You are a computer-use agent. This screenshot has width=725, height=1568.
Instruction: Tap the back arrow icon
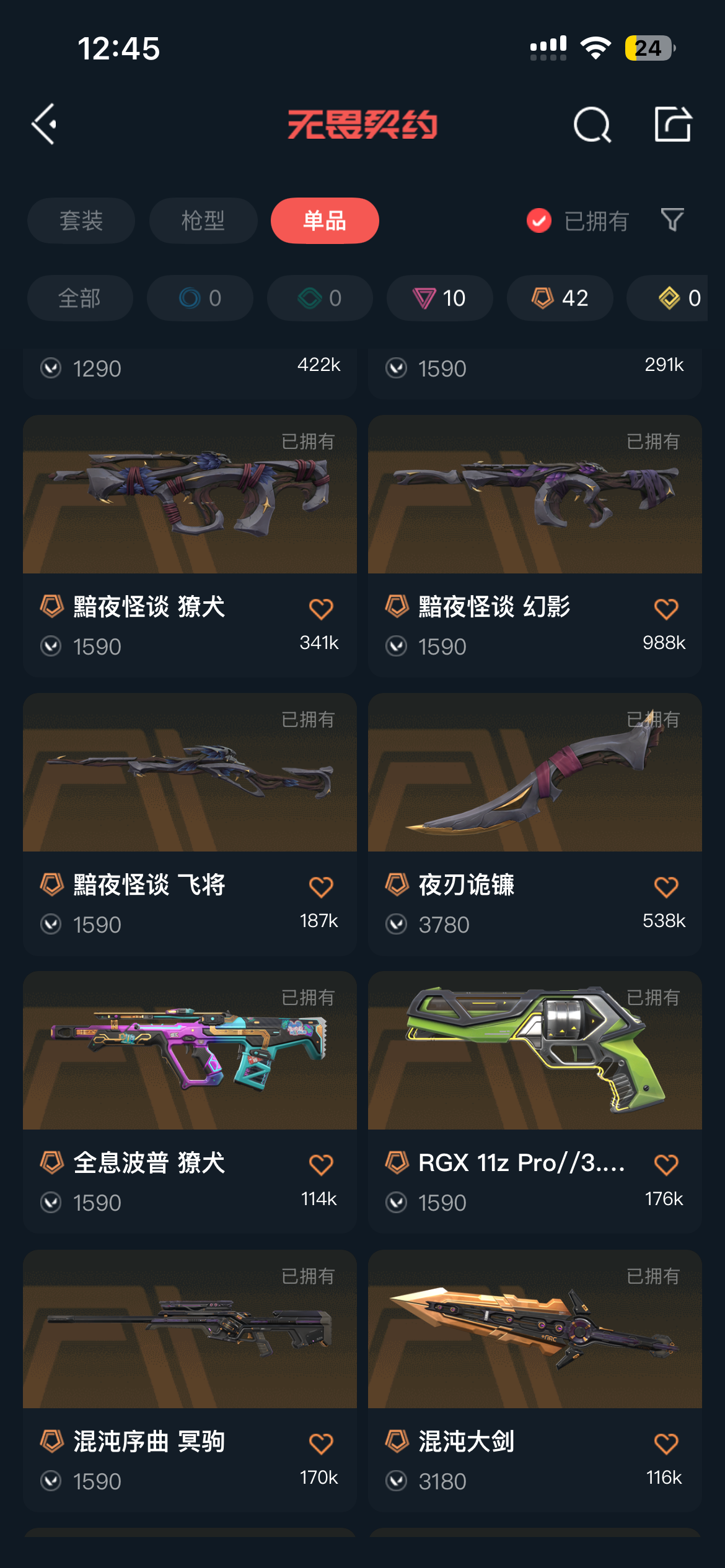click(44, 124)
